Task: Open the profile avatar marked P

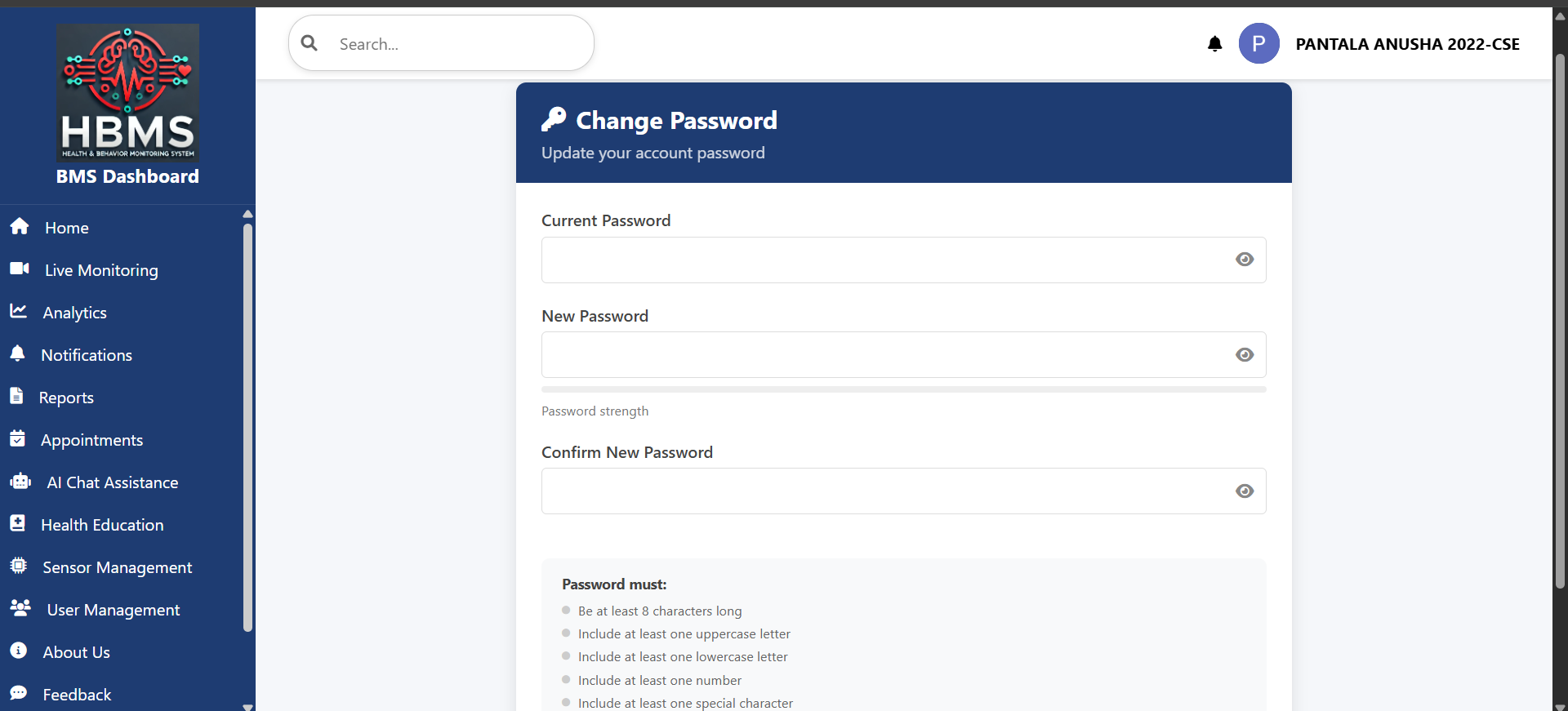Action: [1258, 43]
